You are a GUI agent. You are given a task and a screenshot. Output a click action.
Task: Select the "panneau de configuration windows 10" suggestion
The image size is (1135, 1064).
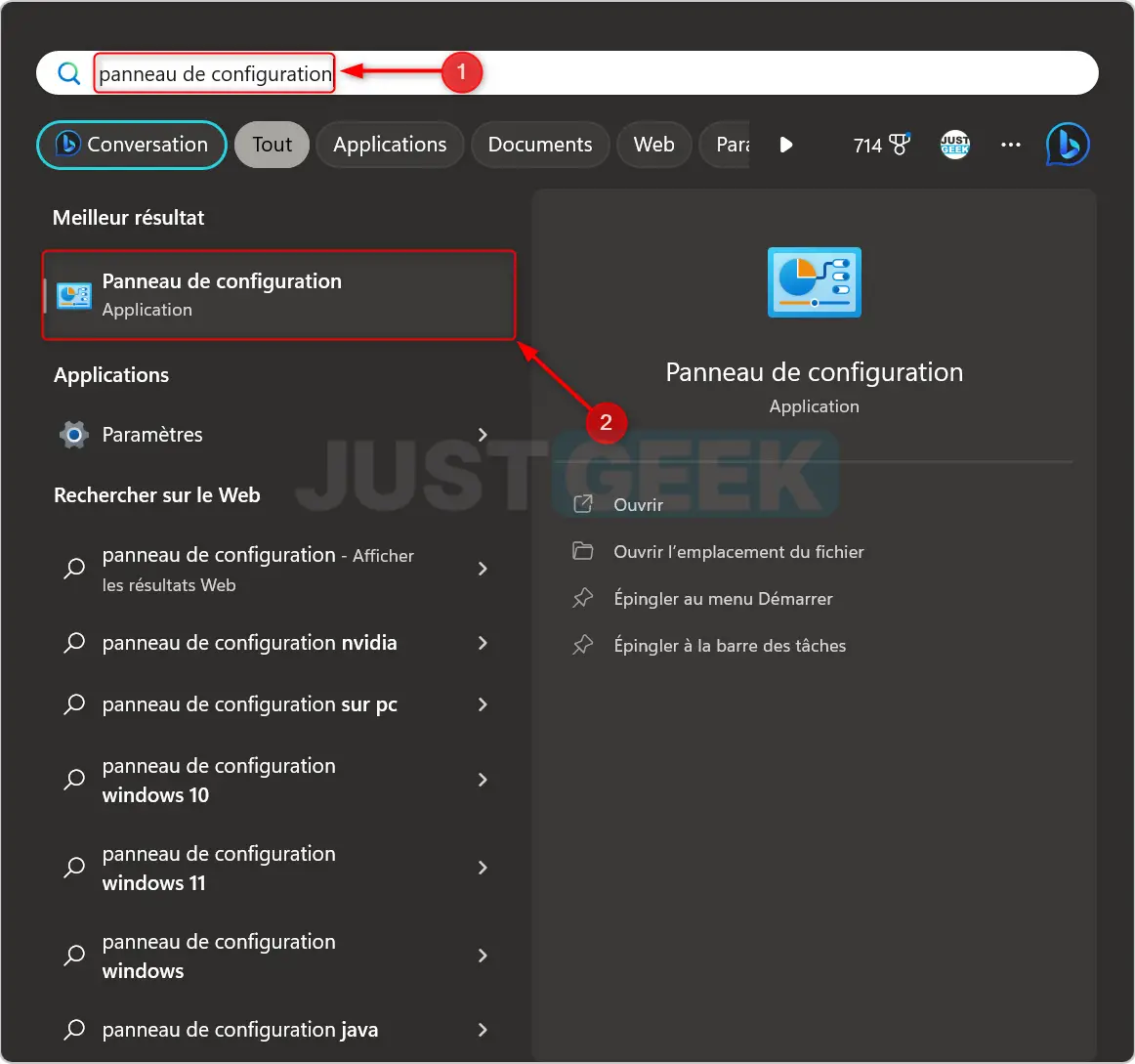click(278, 780)
